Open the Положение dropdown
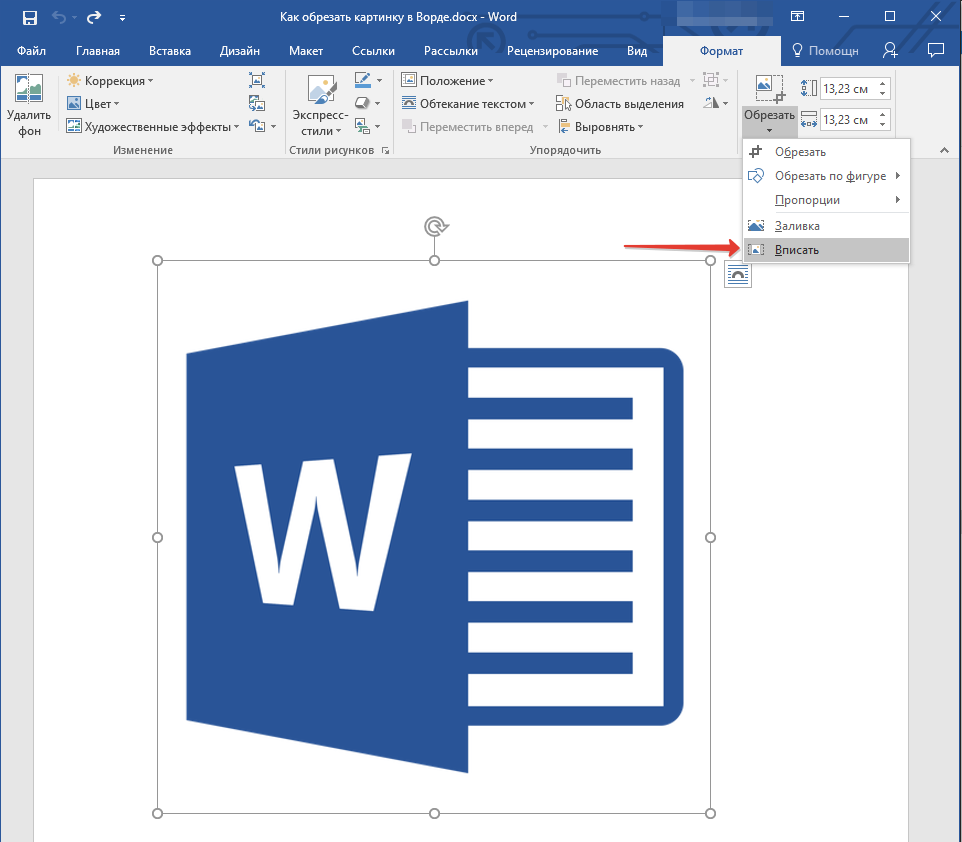Image resolution: width=962 pixels, height=842 pixels. pos(448,80)
